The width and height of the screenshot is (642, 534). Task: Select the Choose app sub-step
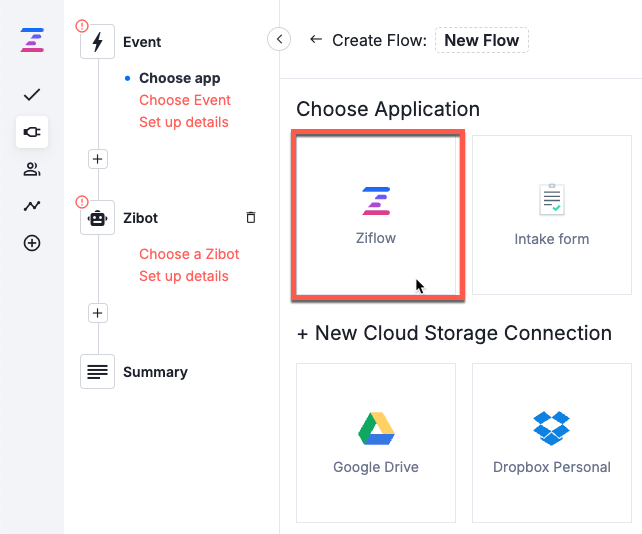180,78
